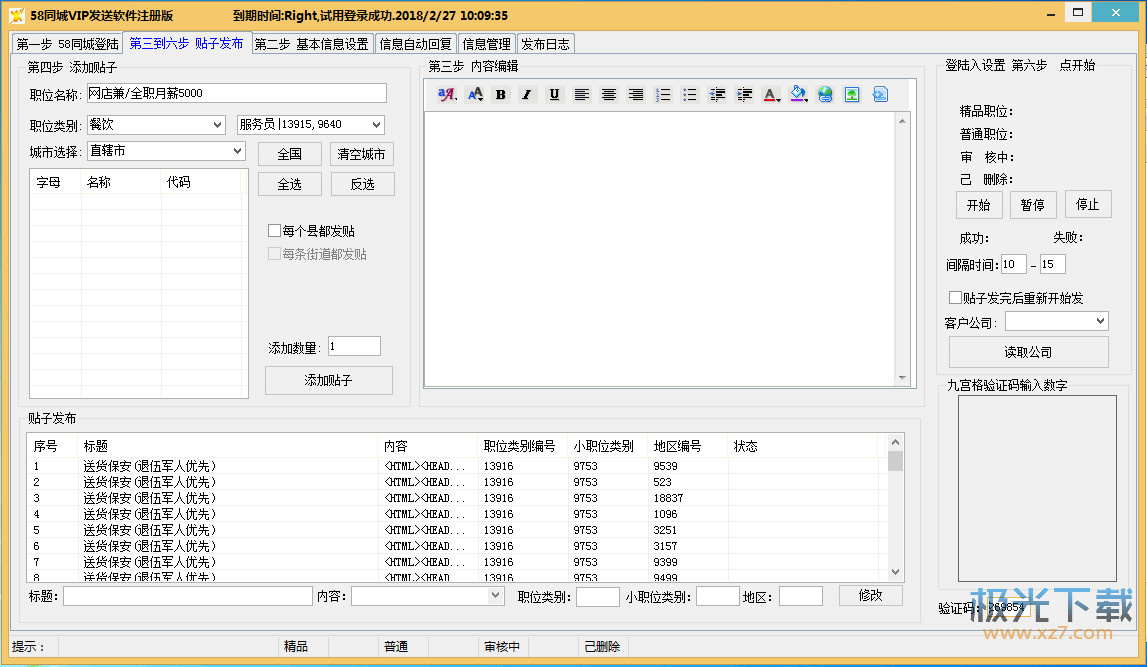Insert an image into the content
1147x667 pixels.
pyautogui.click(x=852, y=94)
